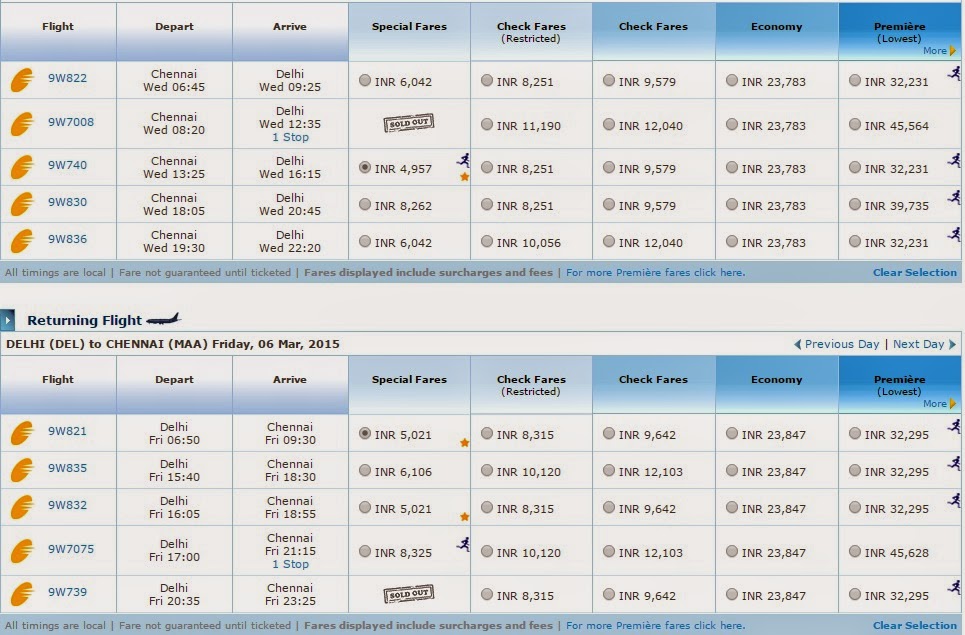Viewport: 965px width, 635px height.
Task: Expand More Première fares in returning table
Action: click(x=939, y=404)
